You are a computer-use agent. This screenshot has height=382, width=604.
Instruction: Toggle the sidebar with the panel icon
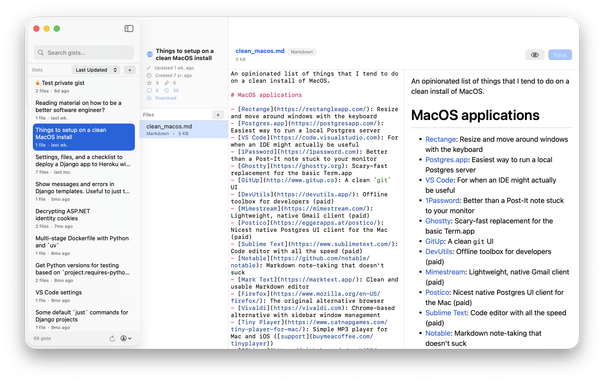click(129, 28)
